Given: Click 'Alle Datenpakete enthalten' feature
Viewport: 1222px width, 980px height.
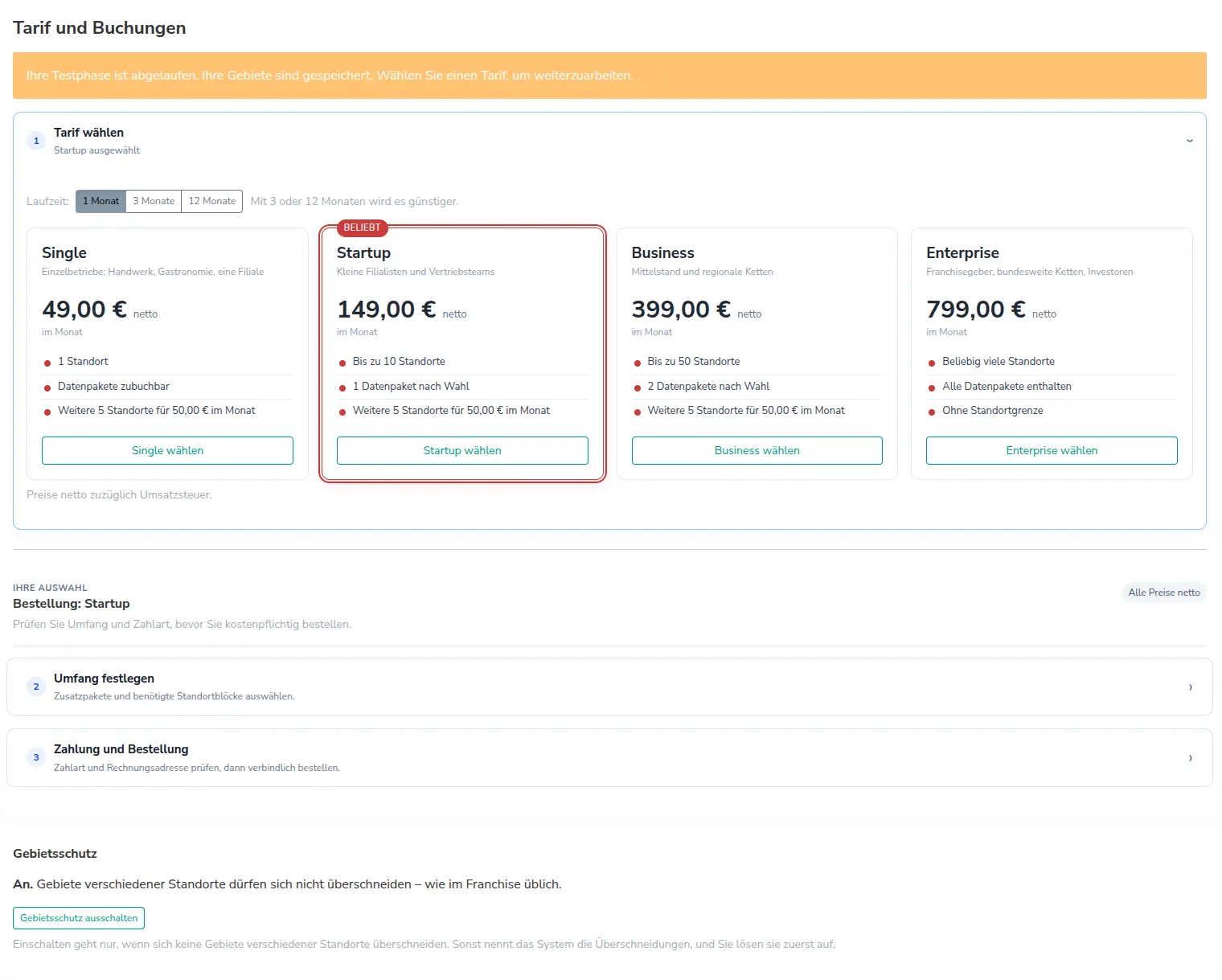Looking at the screenshot, I should coord(1007,387).
